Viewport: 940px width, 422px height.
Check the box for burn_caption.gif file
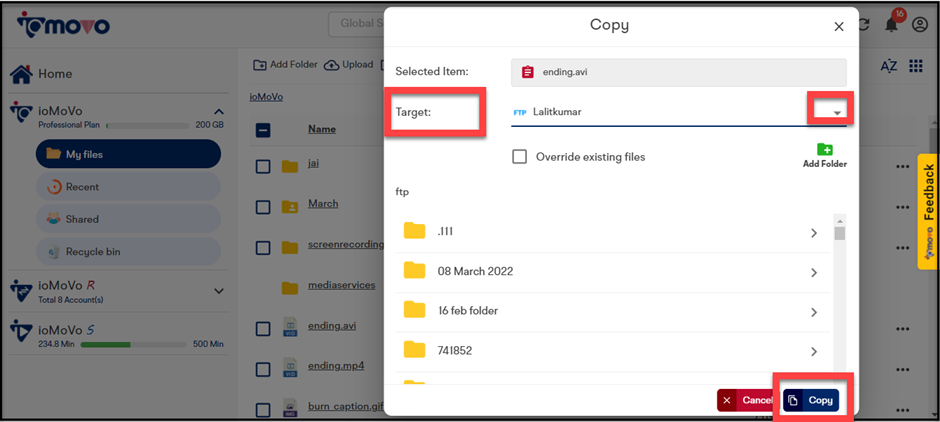[x=263, y=410]
